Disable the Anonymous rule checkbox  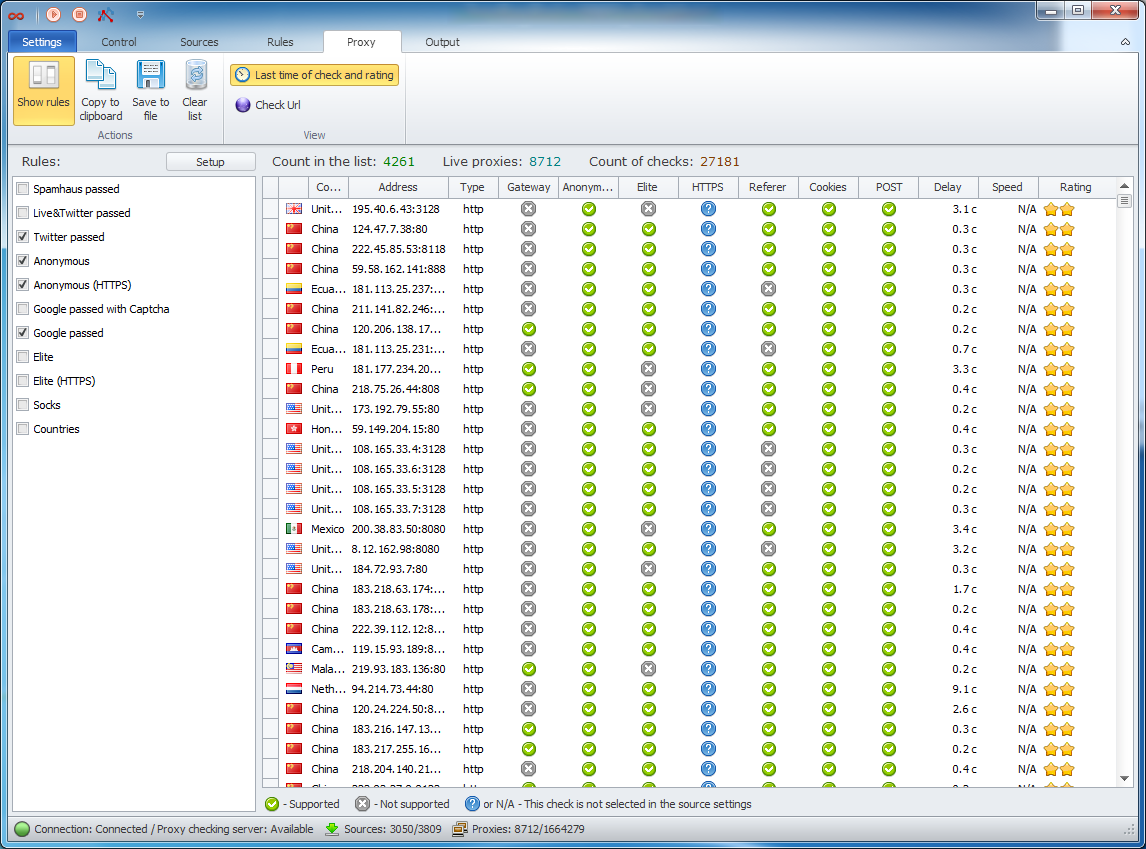click(x=23, y=261)
